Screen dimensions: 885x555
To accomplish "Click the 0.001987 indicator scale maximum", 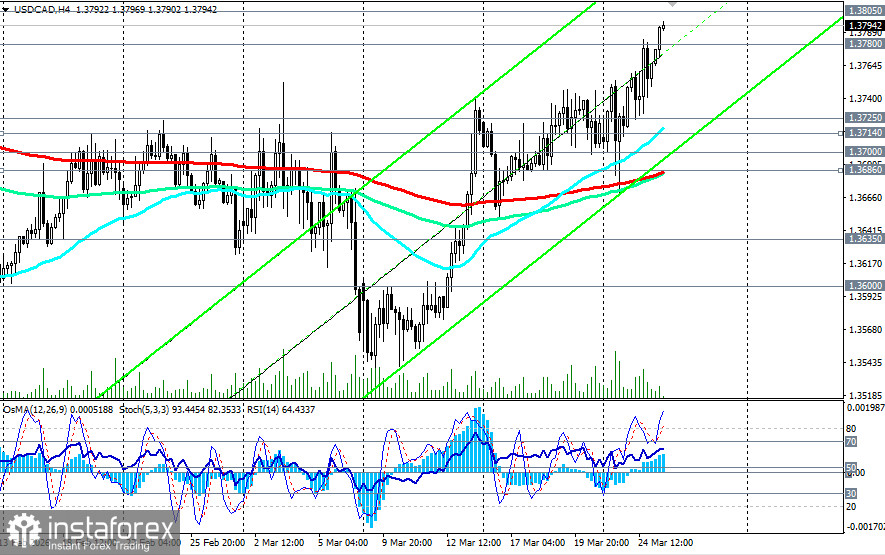I will coord(865,408).
